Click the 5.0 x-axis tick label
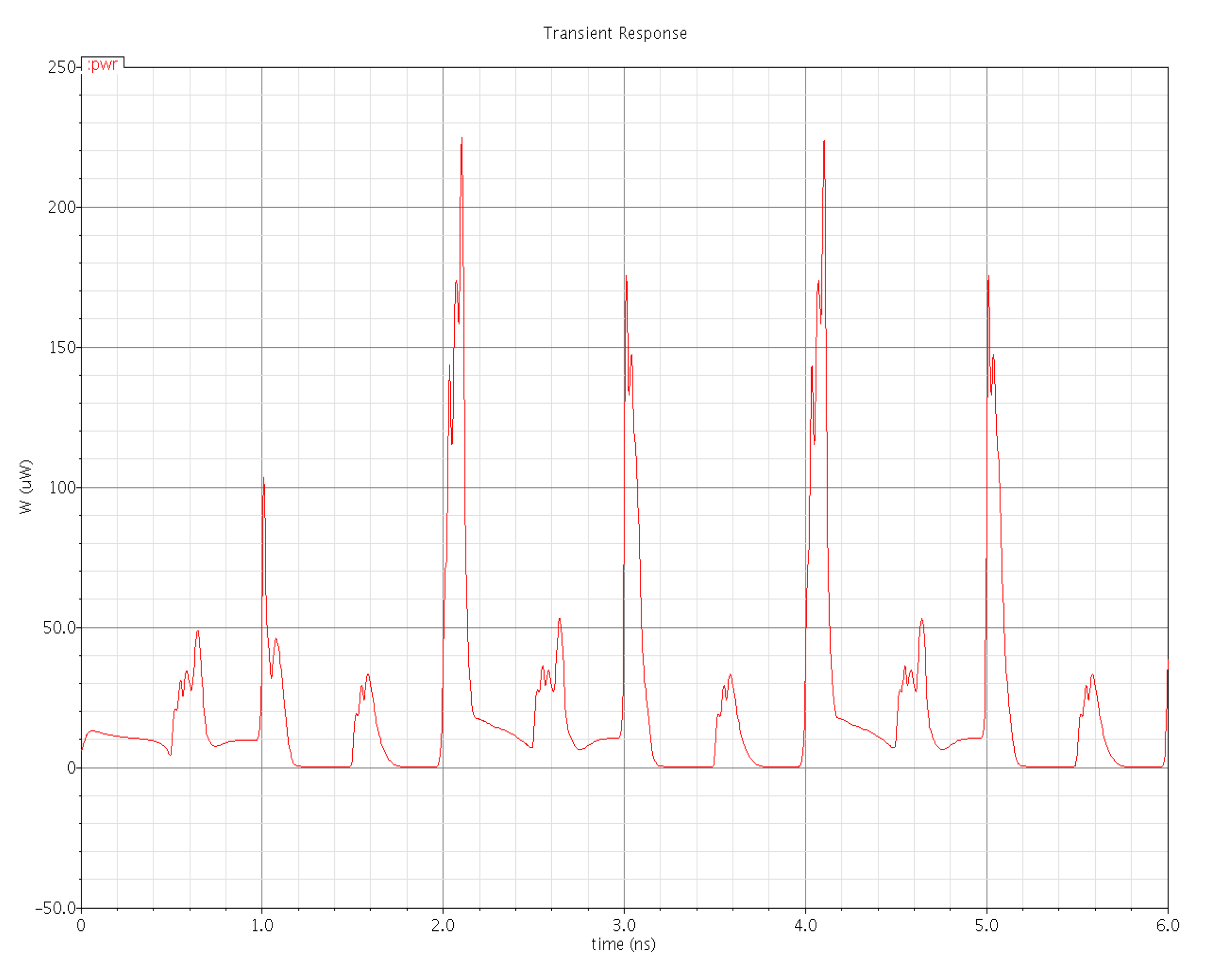This screenshot has height=980, width=1206. pos(987,926)
